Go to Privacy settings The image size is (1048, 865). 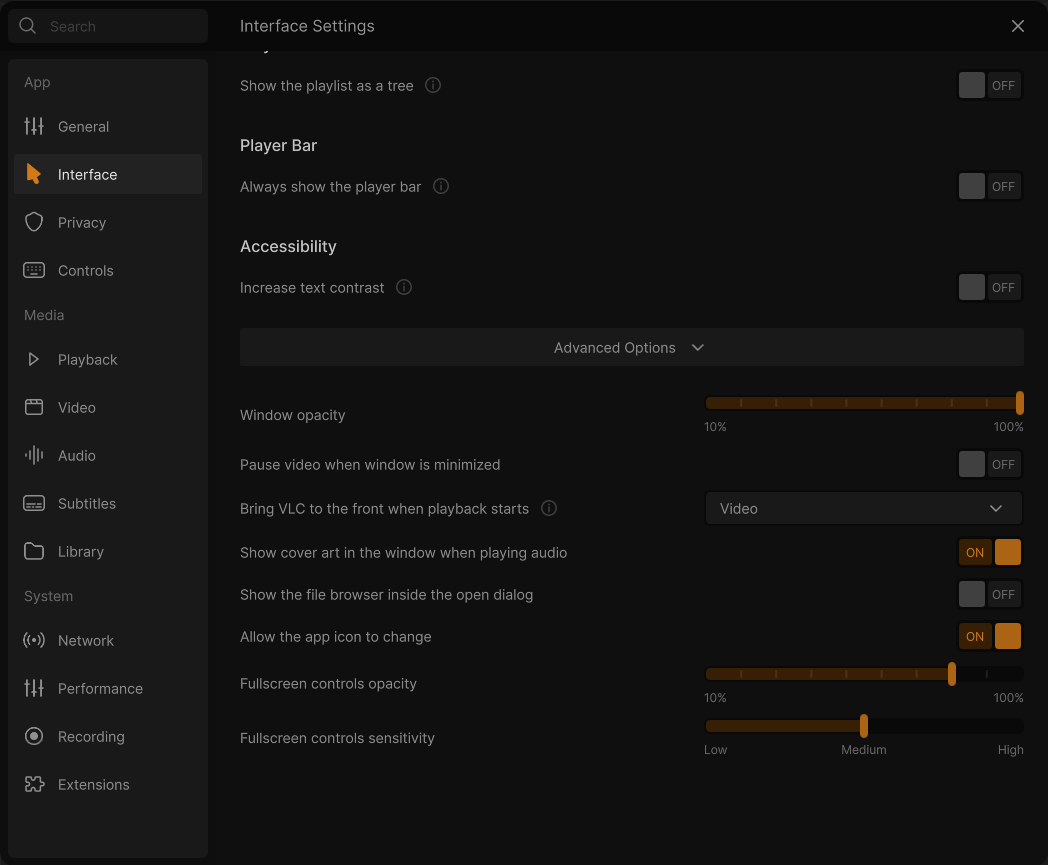108,222
